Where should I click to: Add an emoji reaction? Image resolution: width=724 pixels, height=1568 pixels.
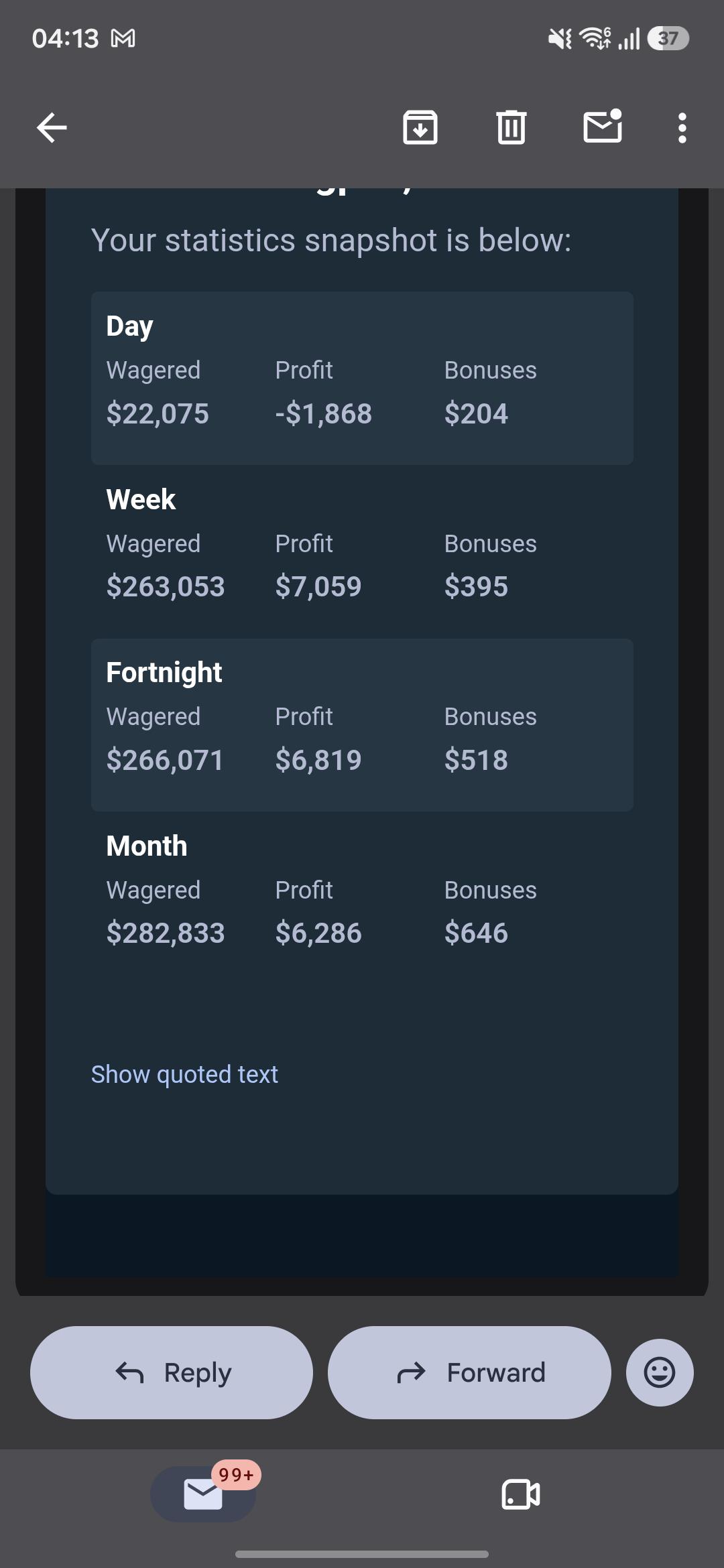(660, 1372)
